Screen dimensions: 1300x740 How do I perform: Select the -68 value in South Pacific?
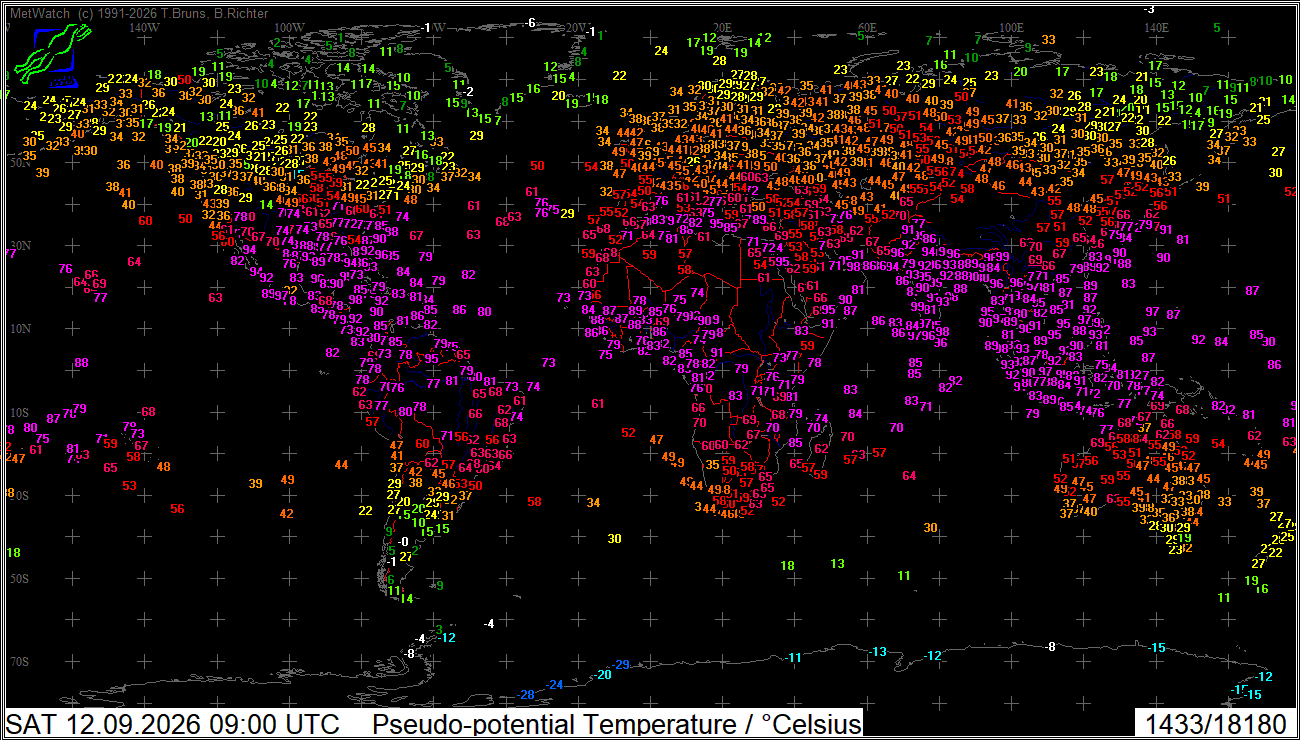[x=147, y=412]
